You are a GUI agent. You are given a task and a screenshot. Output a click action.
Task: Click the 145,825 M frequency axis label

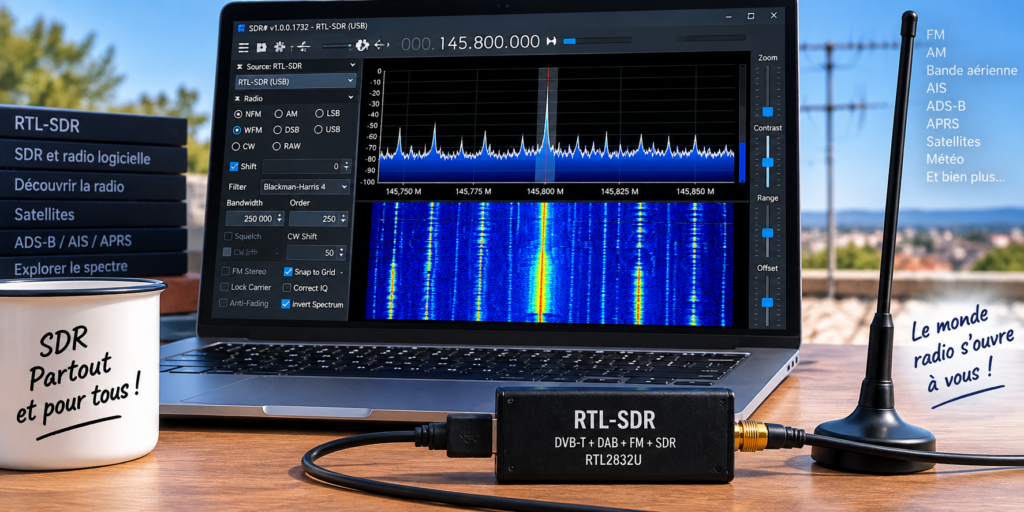coord(620,191)
